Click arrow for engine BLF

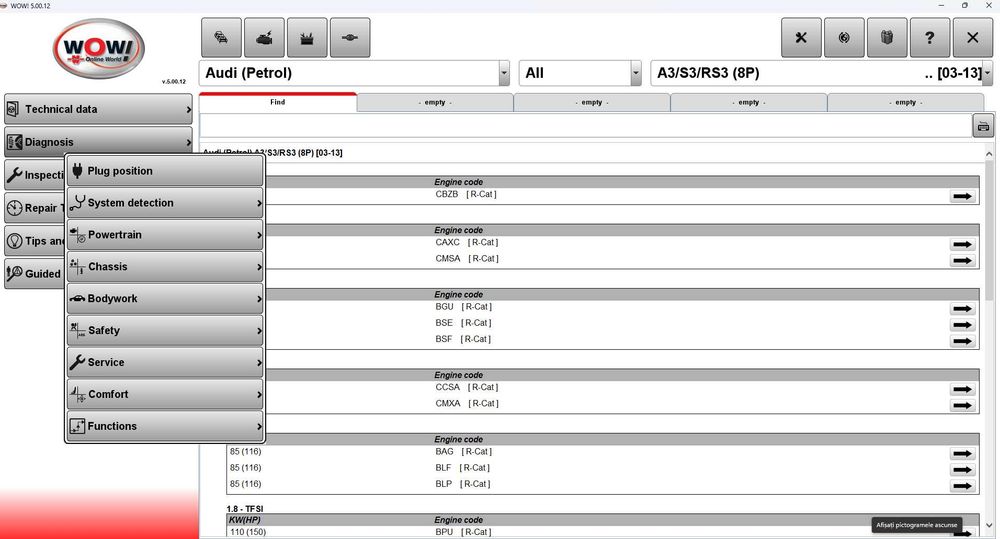click(x=962, y=469)
